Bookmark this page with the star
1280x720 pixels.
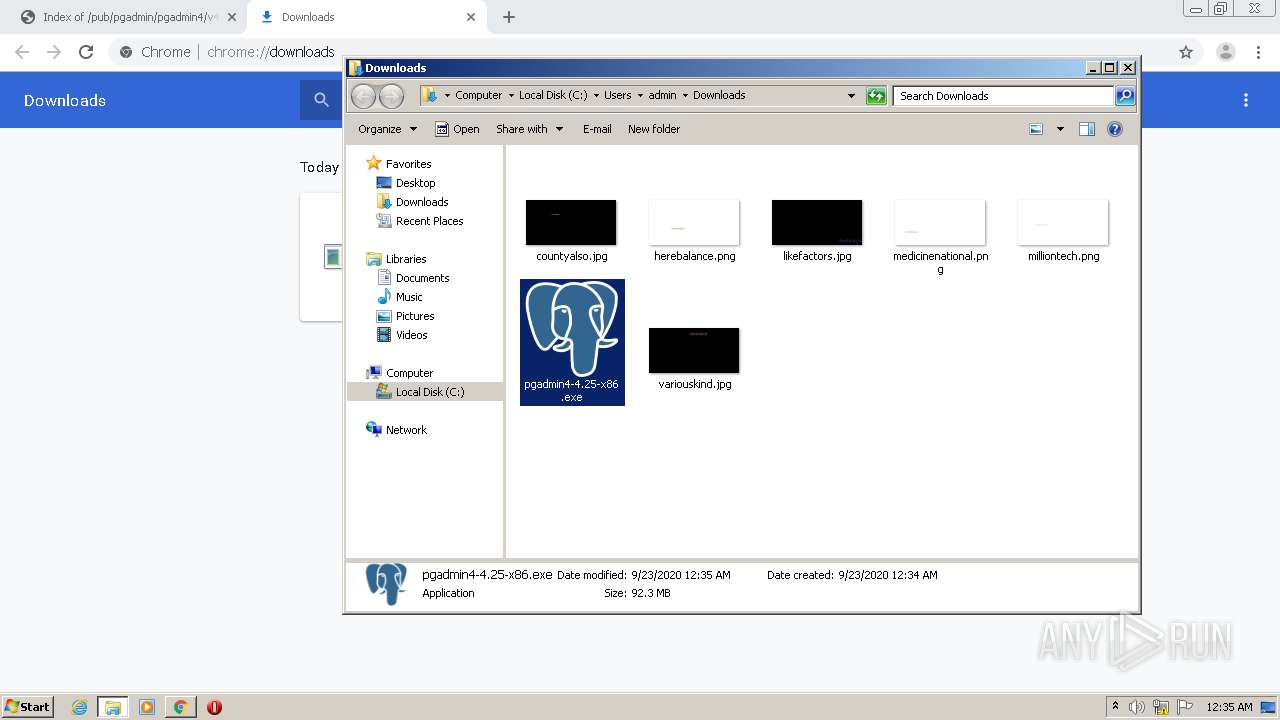tap(1186, 52)
